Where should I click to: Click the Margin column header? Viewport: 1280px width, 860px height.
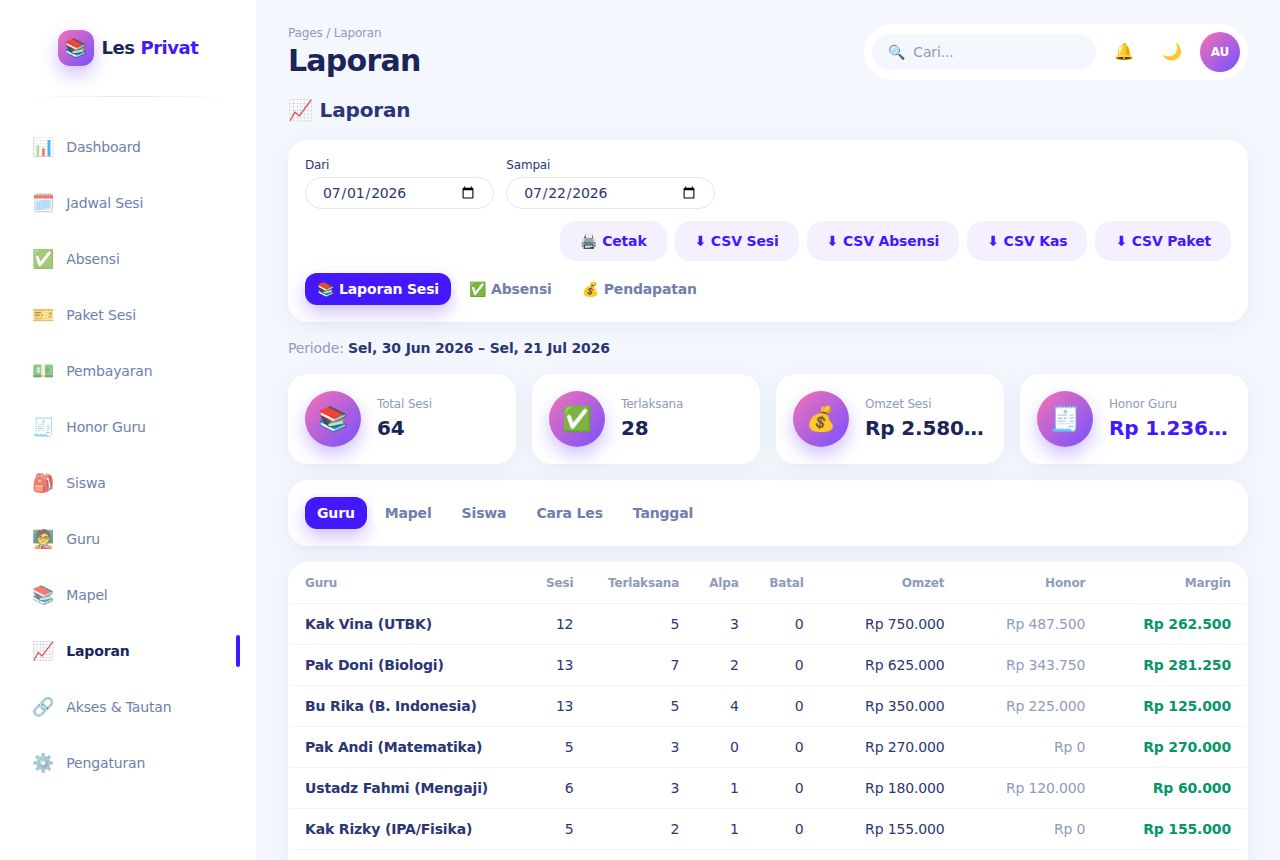pos(1208,583)
